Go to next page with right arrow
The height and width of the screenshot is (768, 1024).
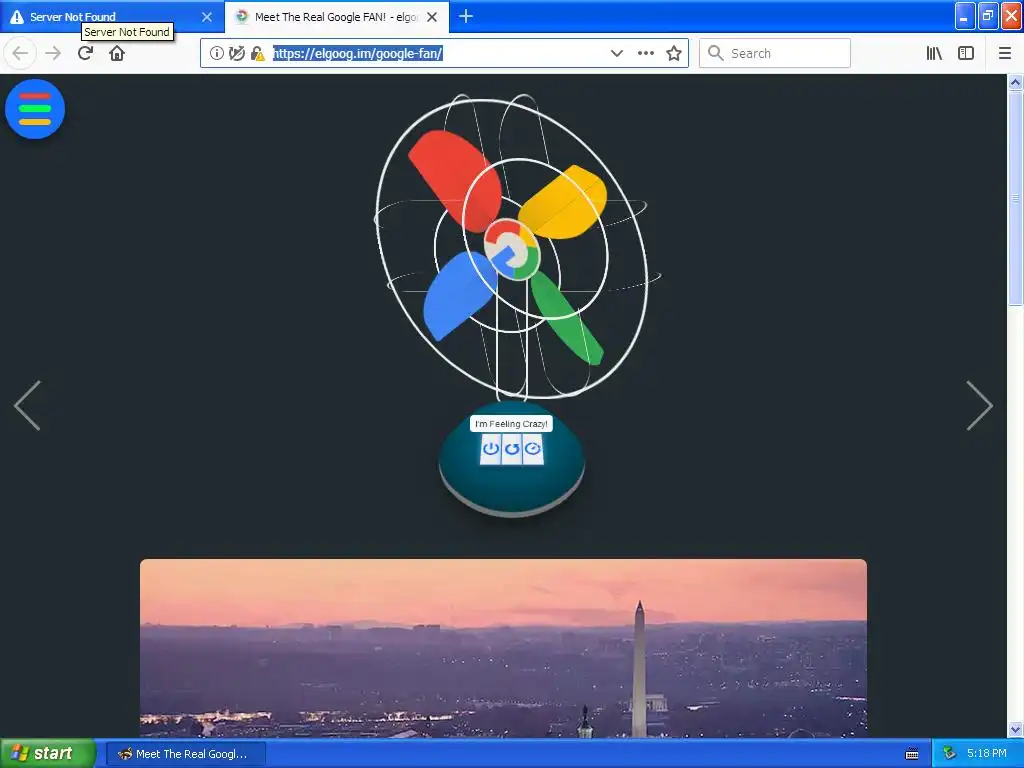pyautogui.click(x=980, y=406)
